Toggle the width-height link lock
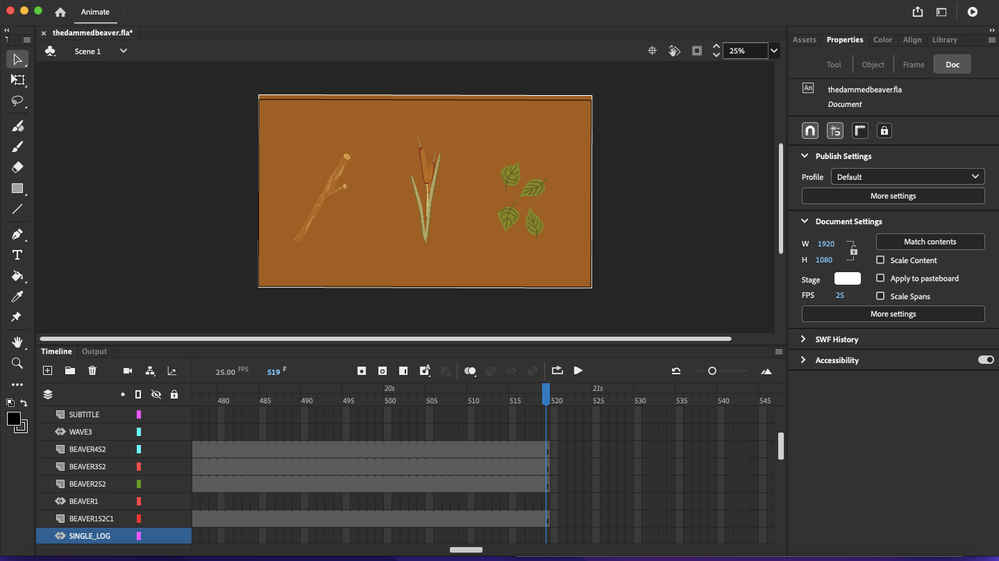The height and width of the screenshot is (561, 999). [853, 251]
